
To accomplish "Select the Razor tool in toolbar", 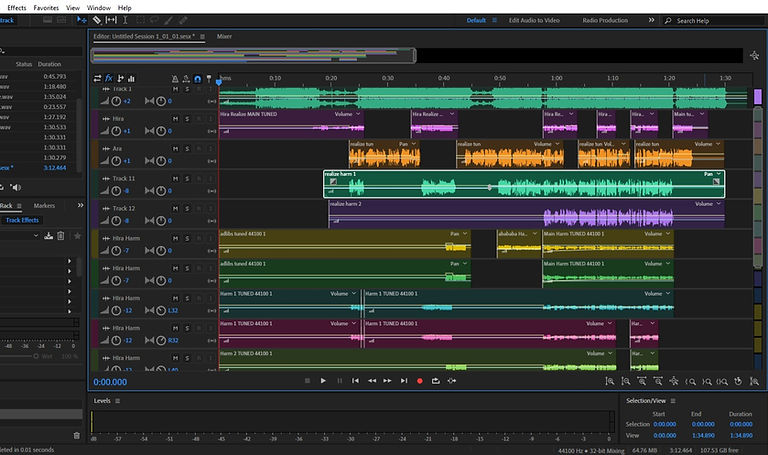I will (x=97, y=20).
